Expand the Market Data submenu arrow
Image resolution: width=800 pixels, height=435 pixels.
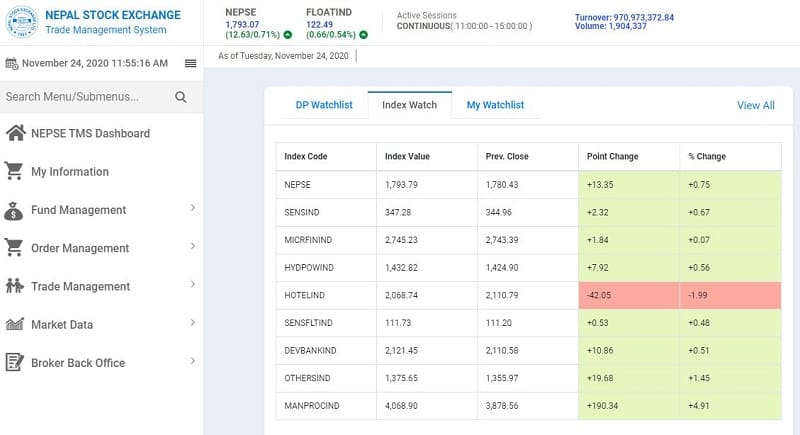click(192, 323)
